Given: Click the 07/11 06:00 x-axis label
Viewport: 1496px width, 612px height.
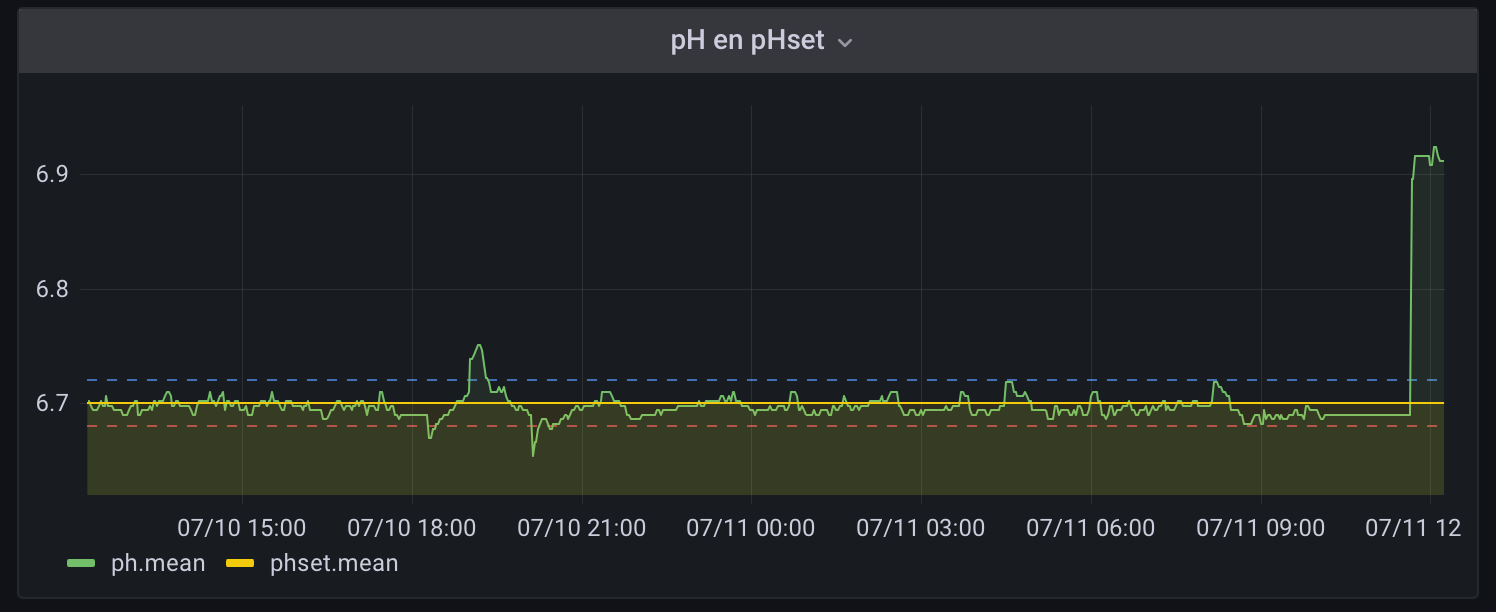Looking at the screenshot, I should coord(1091,527).
